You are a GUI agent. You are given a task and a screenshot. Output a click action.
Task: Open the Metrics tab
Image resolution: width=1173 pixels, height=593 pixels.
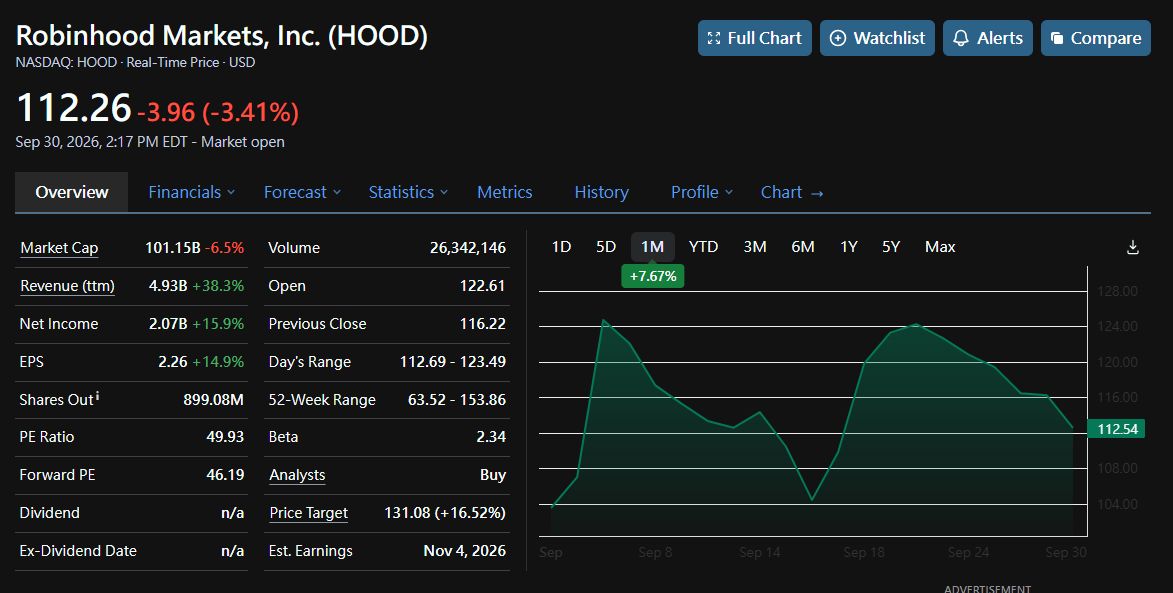505,192
